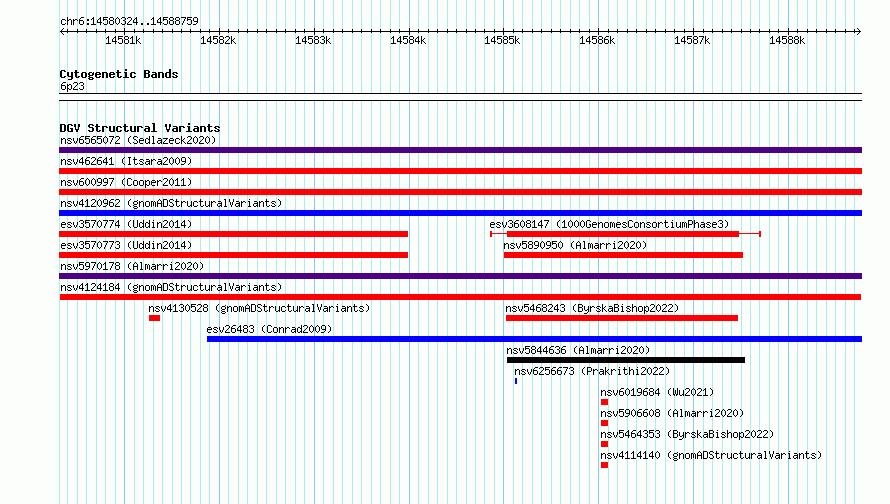Screen dimensions: 890x504
Task: Click the small red nsv6019684 variant block
Action: click(604, 402)
